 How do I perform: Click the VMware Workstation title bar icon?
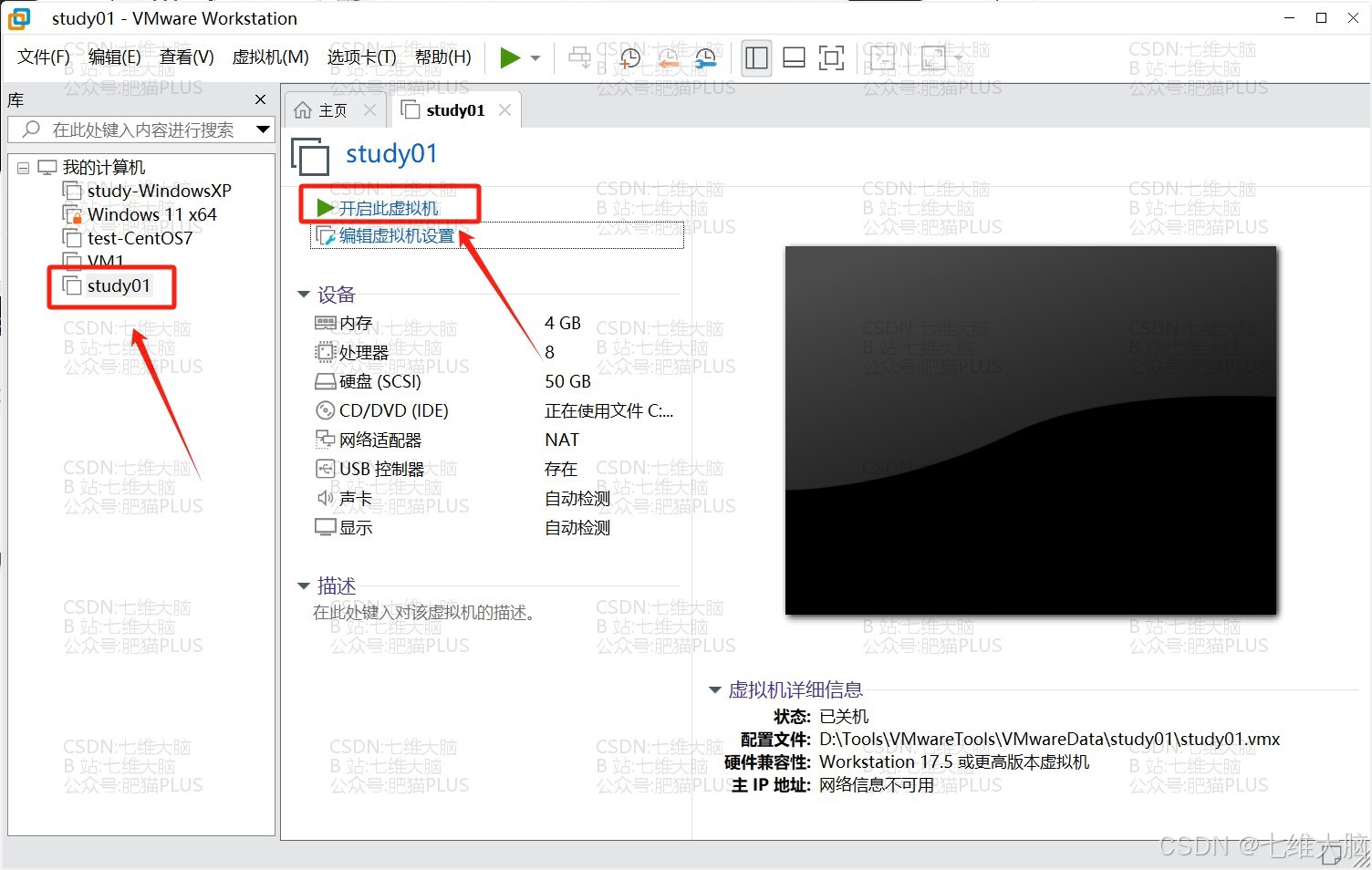click(19, 18)
